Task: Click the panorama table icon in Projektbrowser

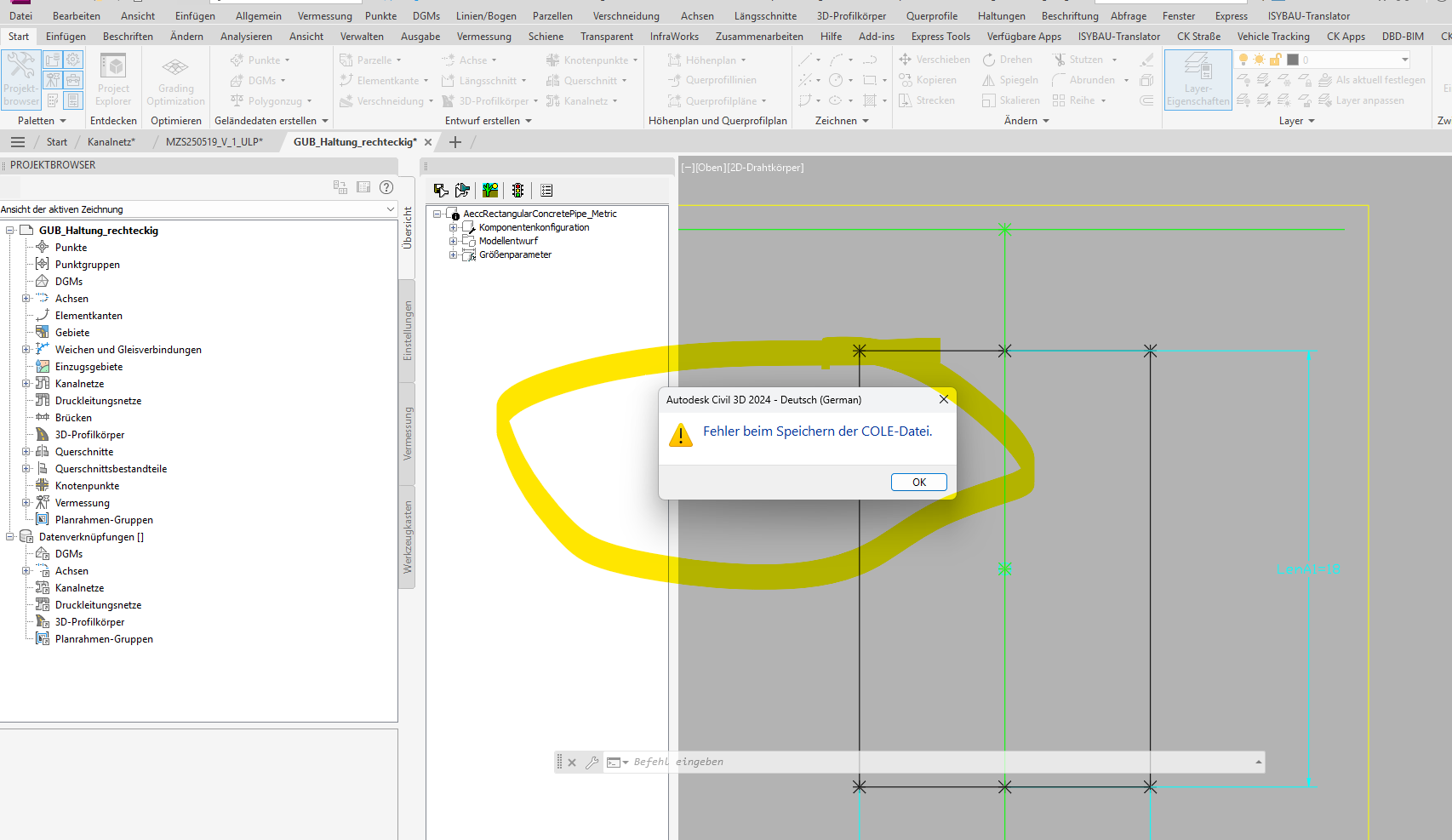Action: [x=363, y=187]
